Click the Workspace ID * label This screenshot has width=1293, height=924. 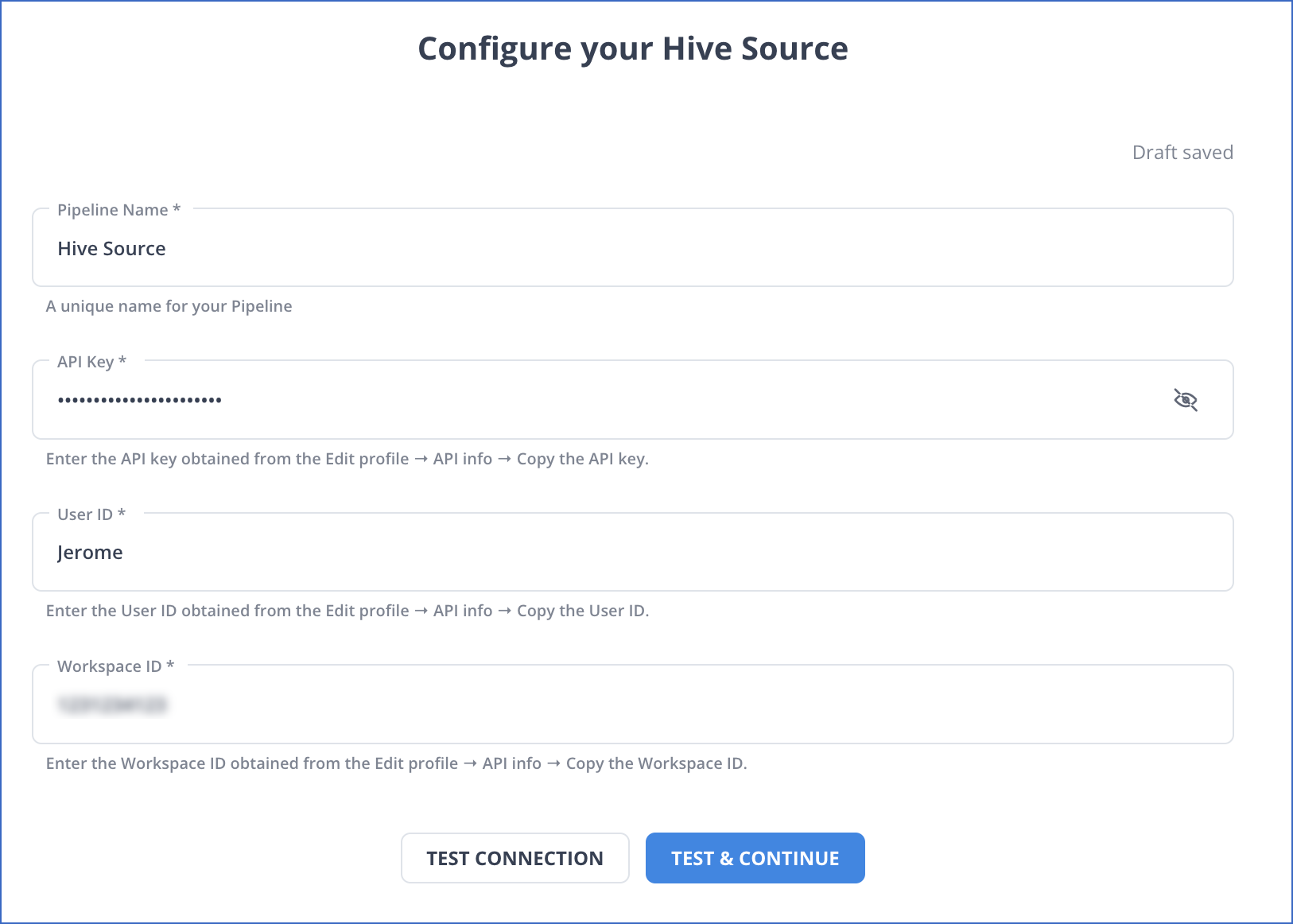point(116,666)
